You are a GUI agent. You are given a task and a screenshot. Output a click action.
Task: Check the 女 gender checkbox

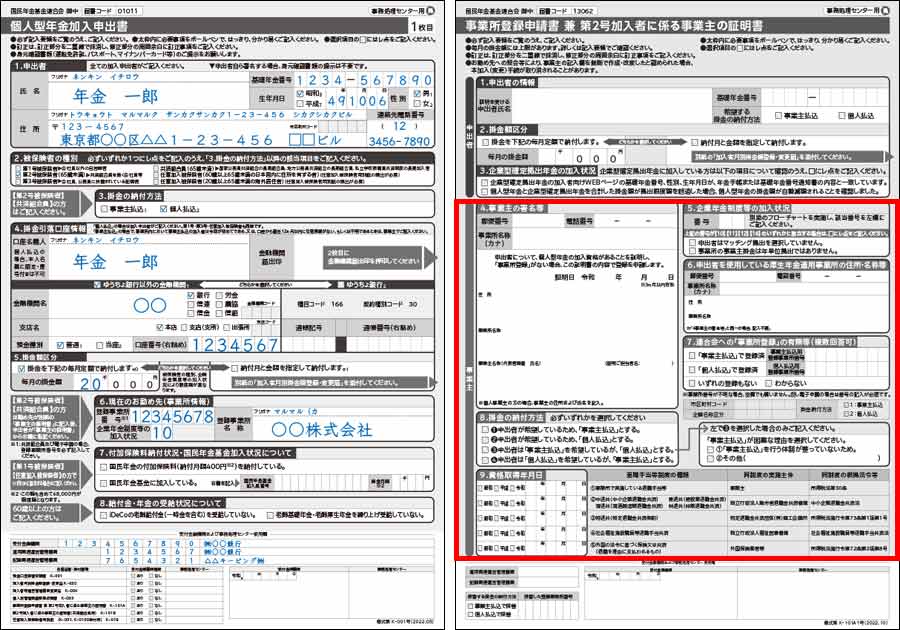[x=417, y=104]
